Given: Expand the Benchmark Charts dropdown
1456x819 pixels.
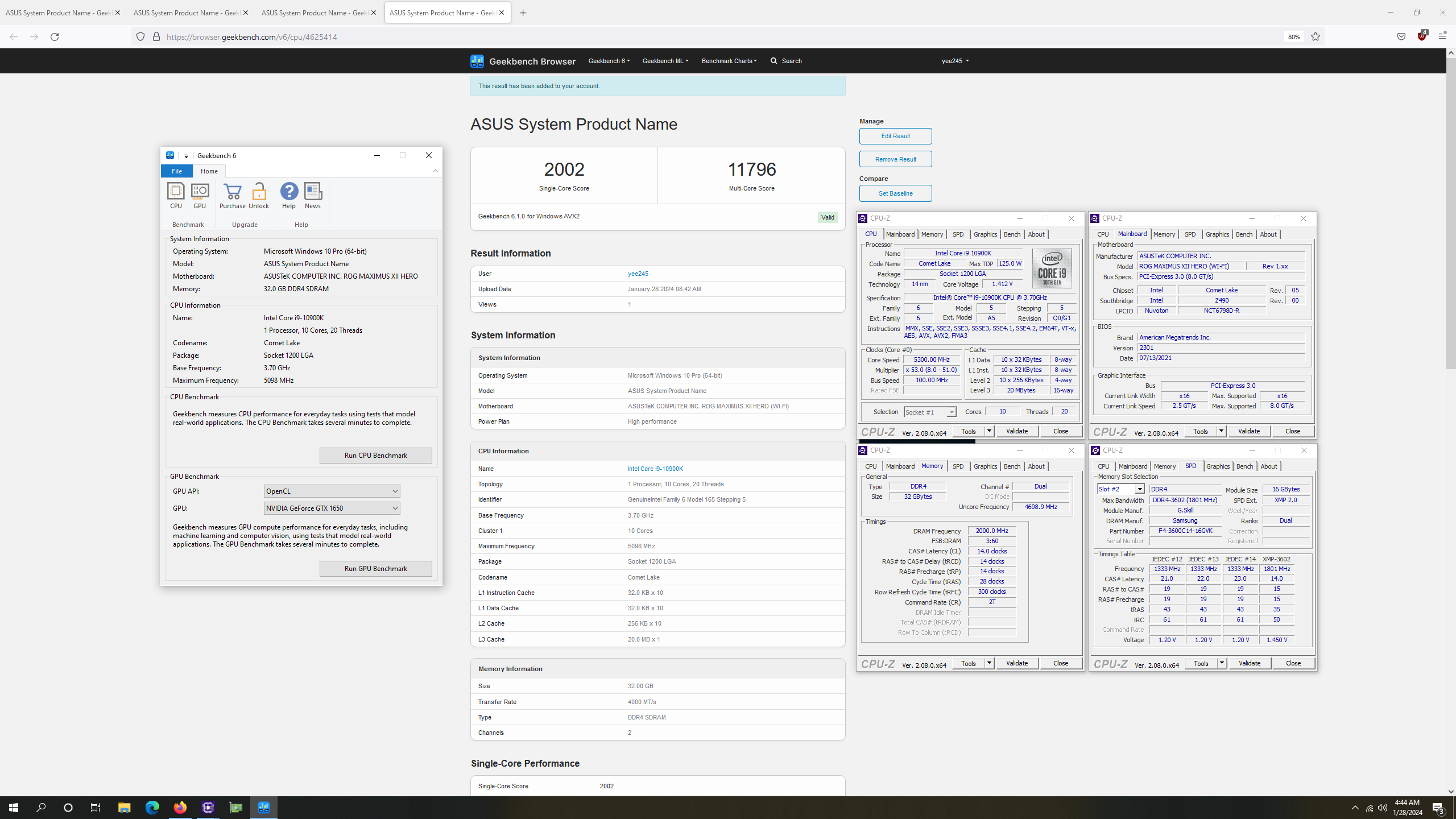Looking at the screenshot, I should pos(729,61).
